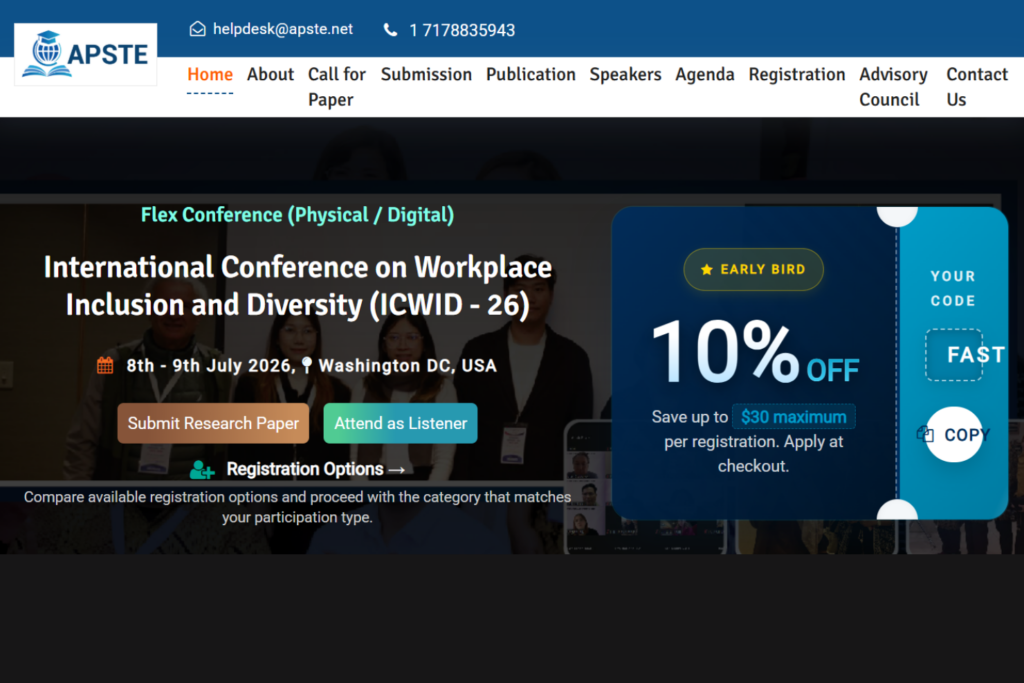Click the helpdesk@apste.net email link
This screenshot has width=1024, height=683.
283,29
